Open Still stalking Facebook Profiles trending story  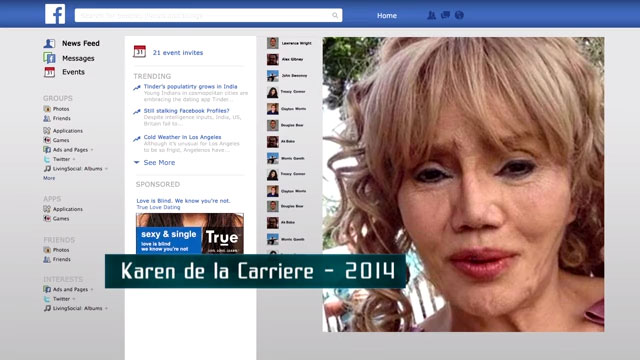click(x=187, y=111)
